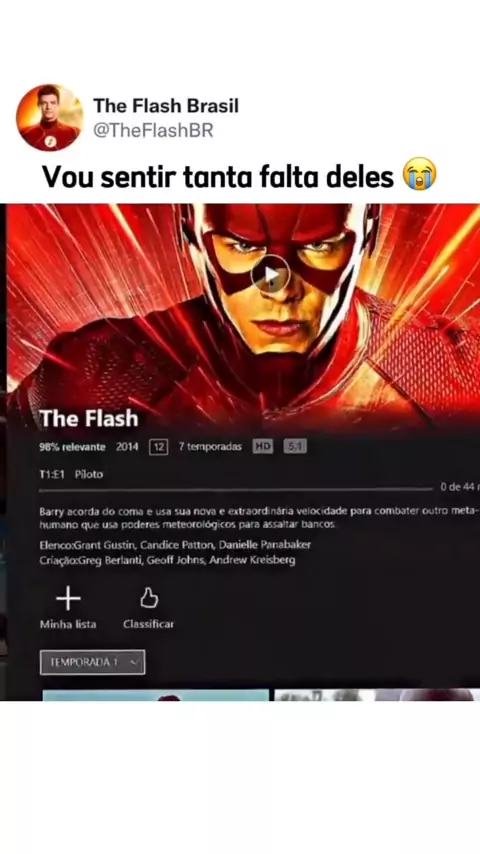This screenshot has width=480, height=854.
Task: Click the Minha lista label
Action: (x=68, y=624)
